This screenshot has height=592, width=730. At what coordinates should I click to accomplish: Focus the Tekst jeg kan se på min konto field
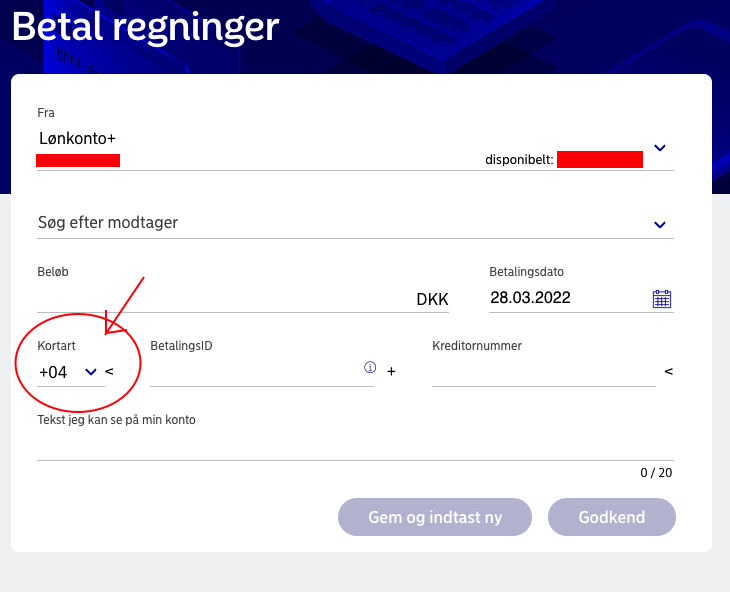(x=355, y=445)
